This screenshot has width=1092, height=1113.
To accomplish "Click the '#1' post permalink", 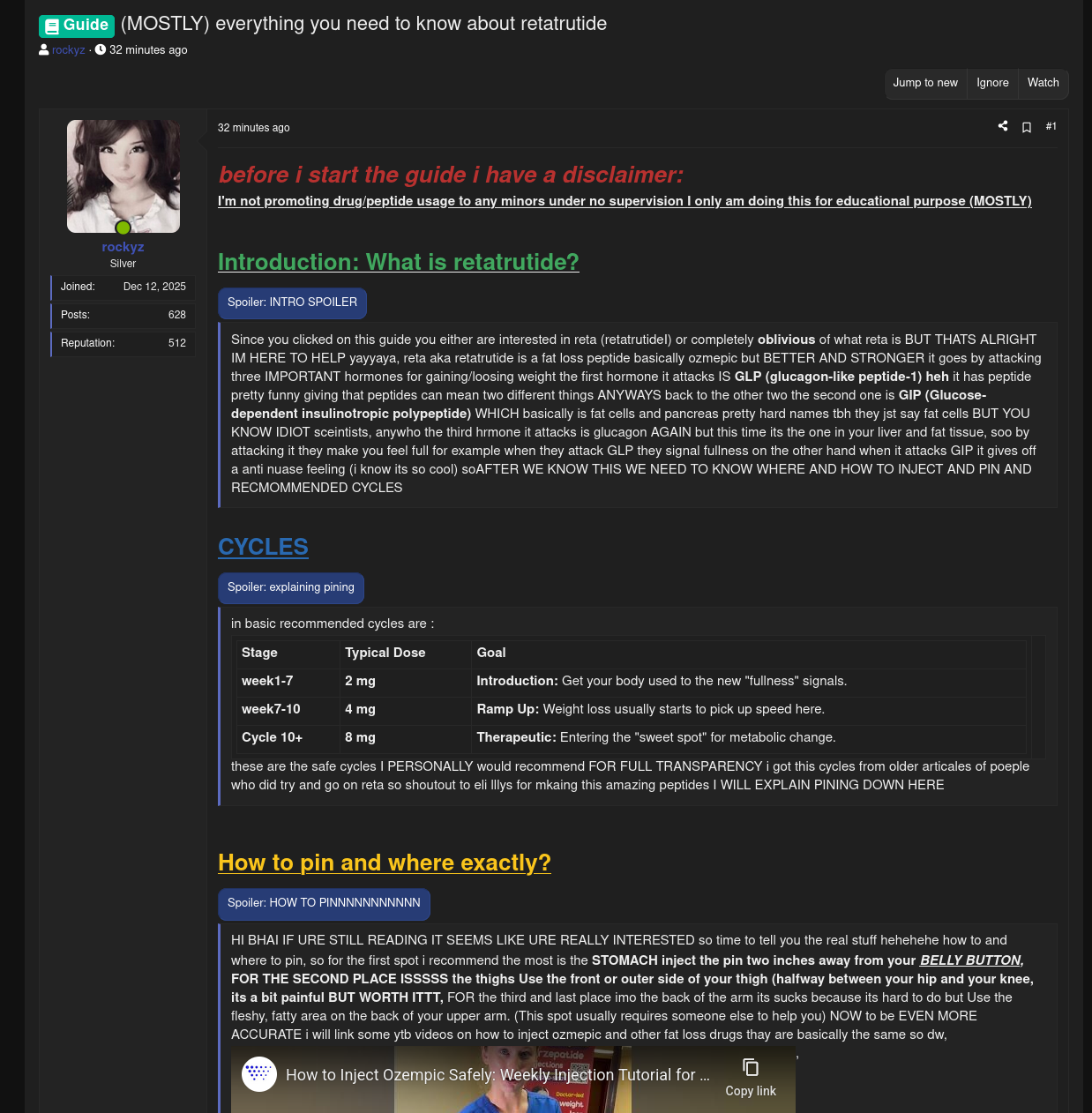I will 1051,127.
